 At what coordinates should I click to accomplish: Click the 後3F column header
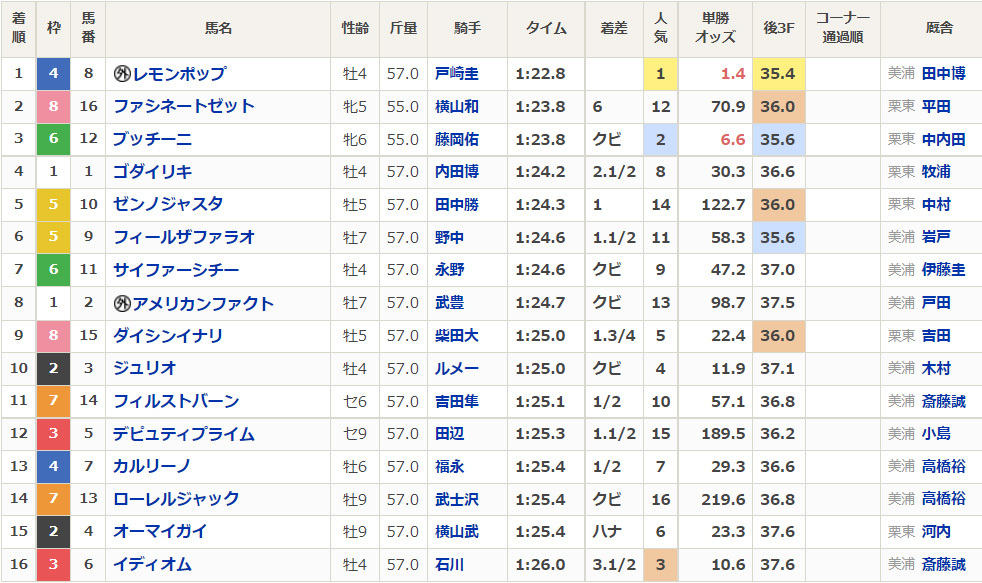coord(777,28)
